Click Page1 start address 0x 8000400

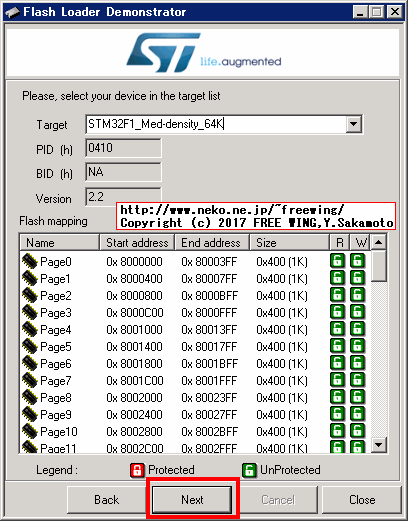click(134, 278)
